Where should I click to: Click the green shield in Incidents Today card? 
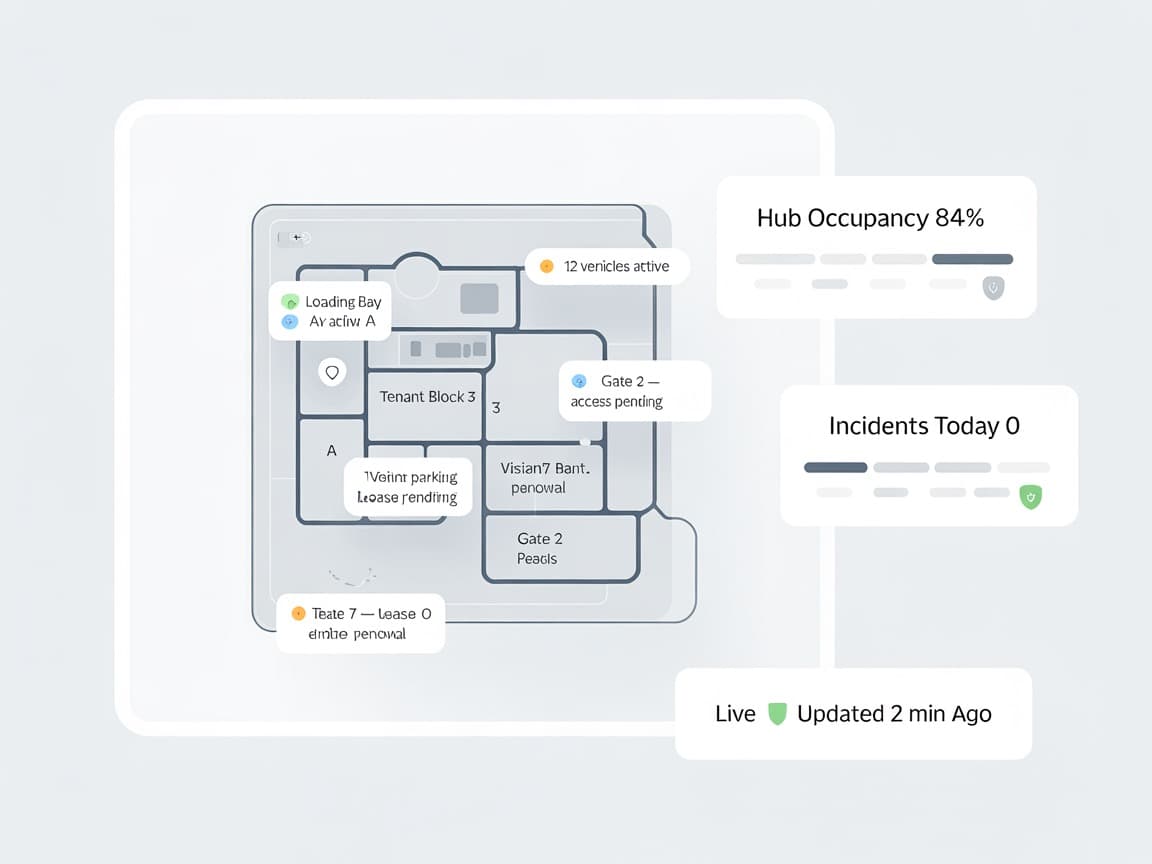[x=1029, y=496]
